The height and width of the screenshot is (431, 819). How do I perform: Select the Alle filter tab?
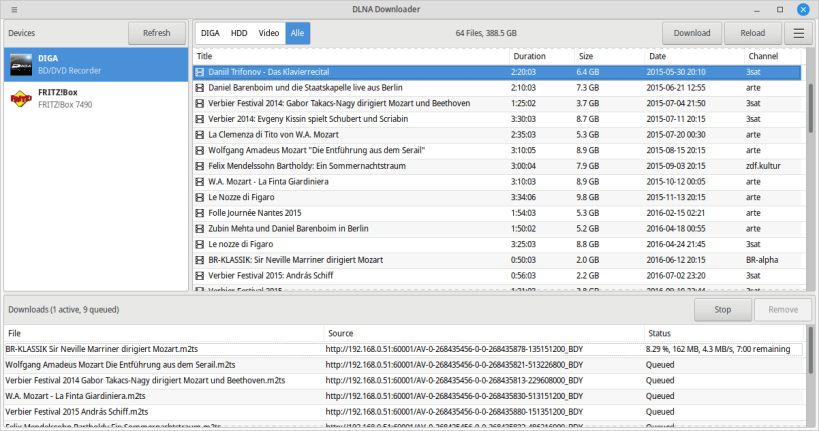tap(297, 33)
